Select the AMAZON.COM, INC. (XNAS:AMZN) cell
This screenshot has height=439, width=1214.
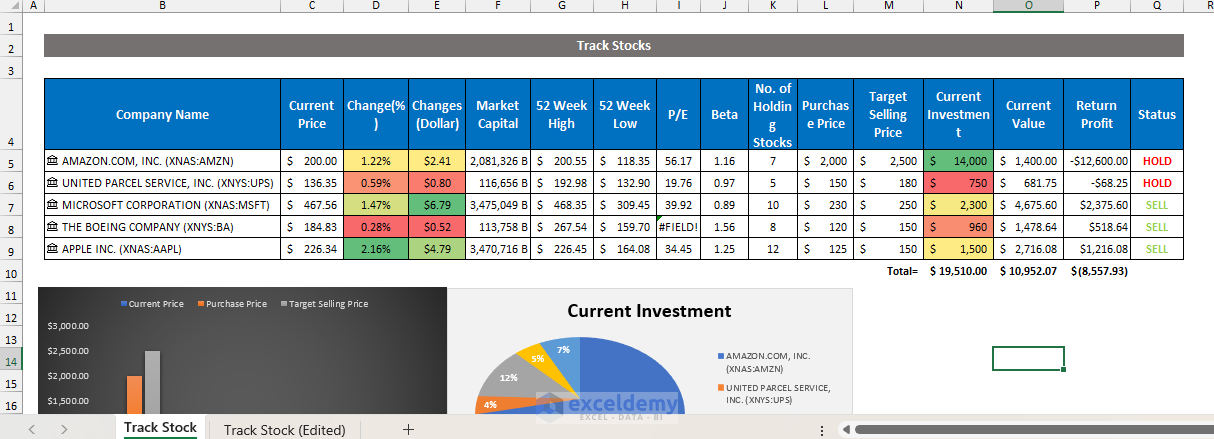[162, 161]
